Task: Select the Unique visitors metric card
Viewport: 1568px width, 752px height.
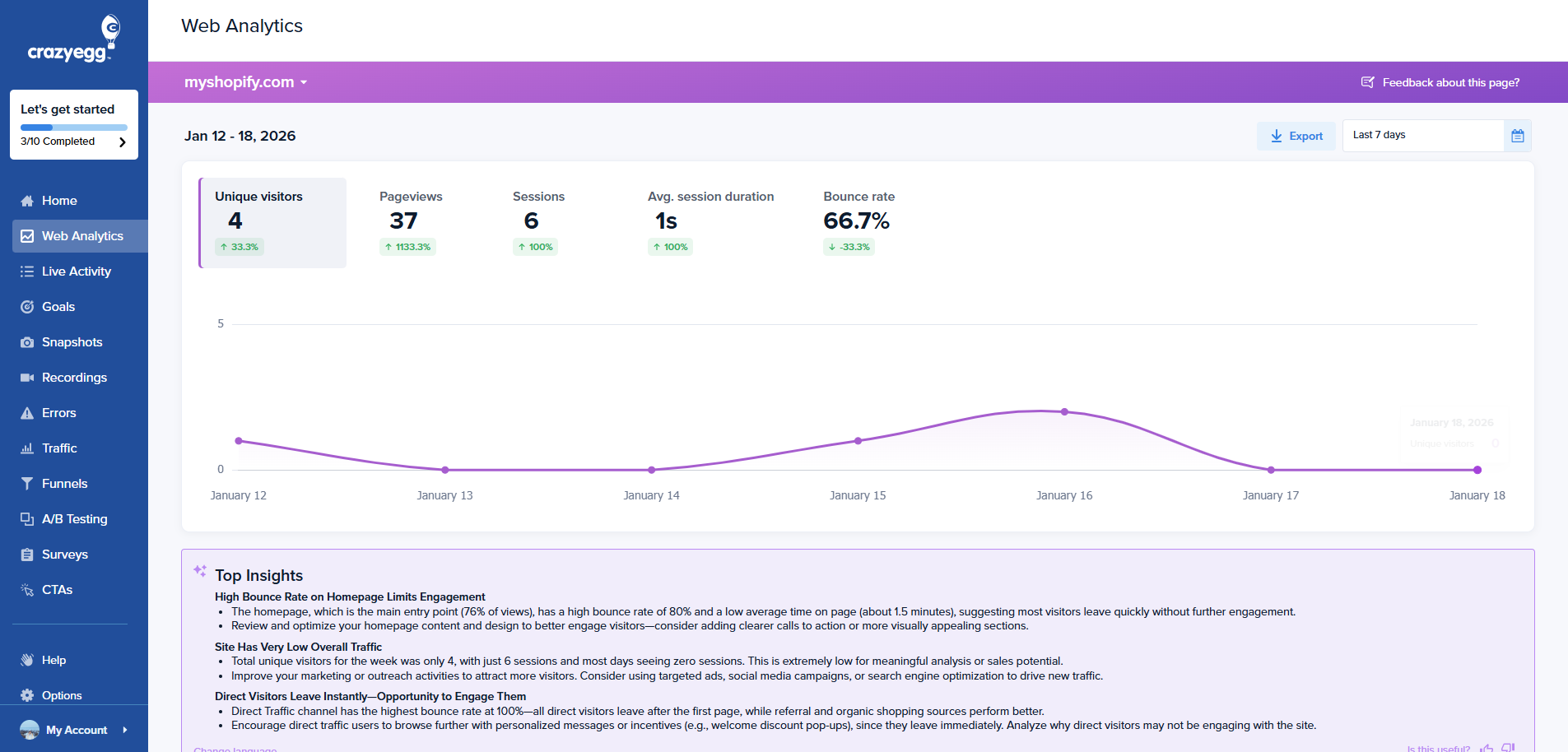Action: 272,222
